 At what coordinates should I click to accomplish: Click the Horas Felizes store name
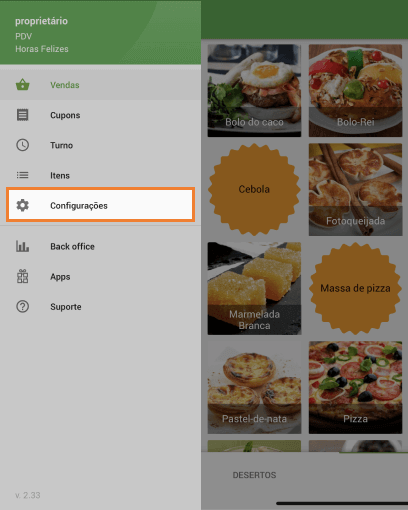click(x=42, y=49)
